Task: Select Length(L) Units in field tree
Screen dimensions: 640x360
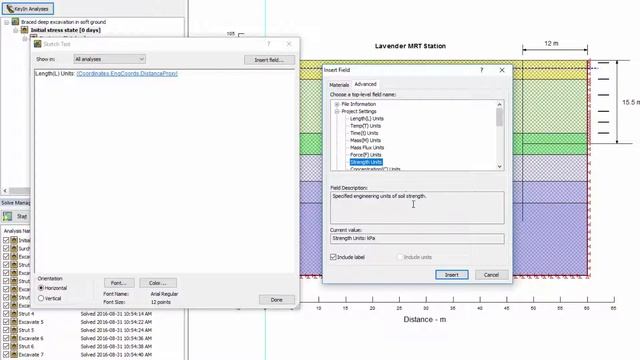Action: coord(367,118)
